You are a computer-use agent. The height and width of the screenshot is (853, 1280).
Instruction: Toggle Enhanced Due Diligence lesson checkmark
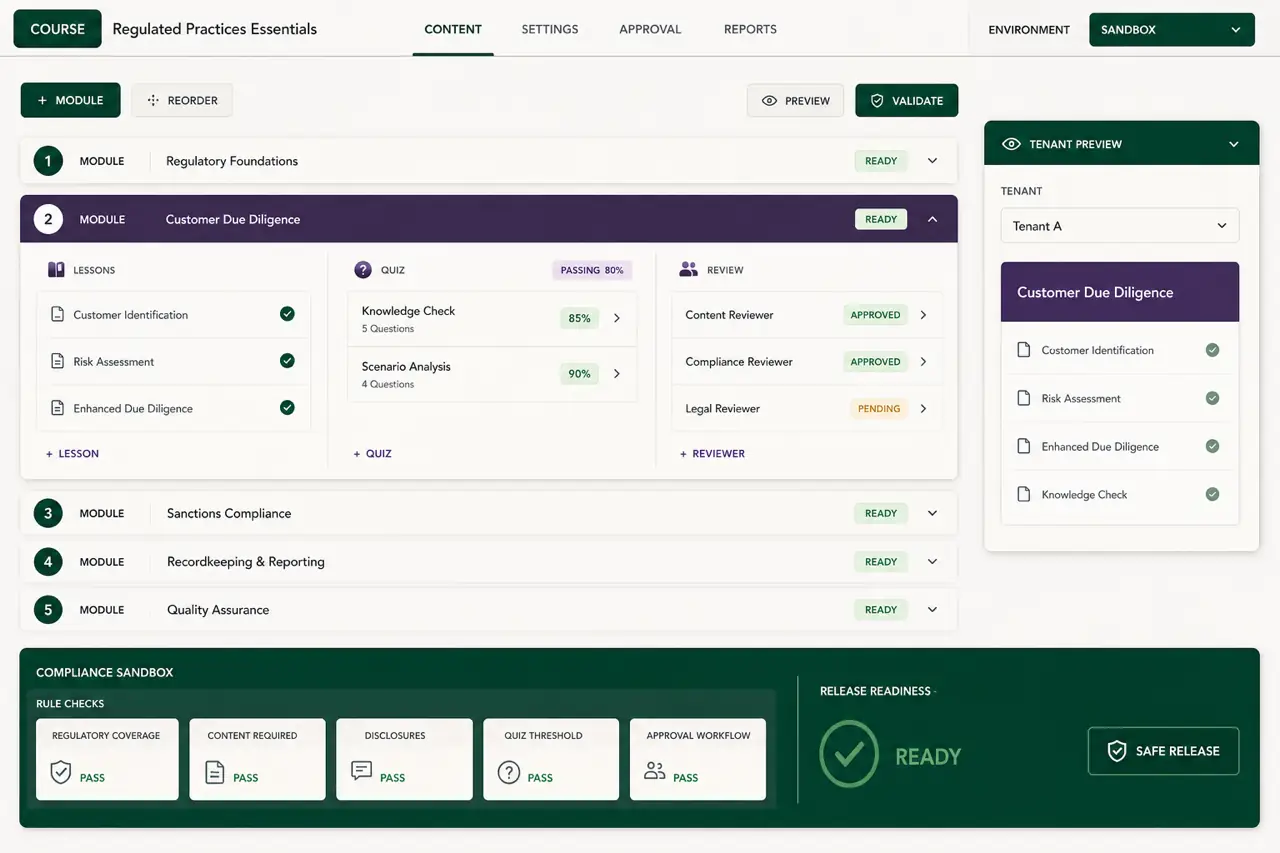click(287, 408)
